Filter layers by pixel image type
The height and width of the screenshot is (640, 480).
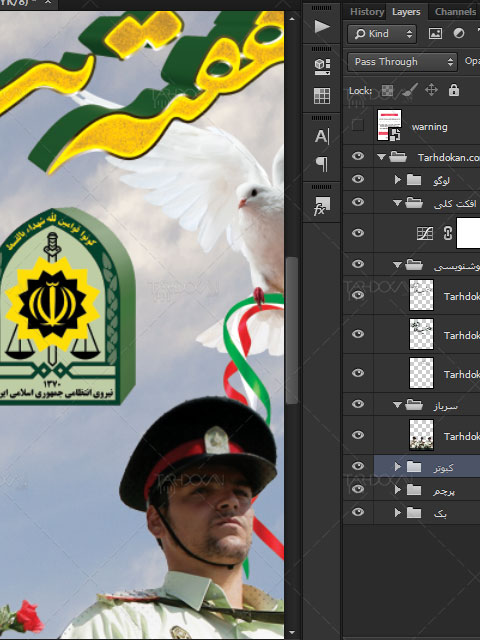coord(436,33)
